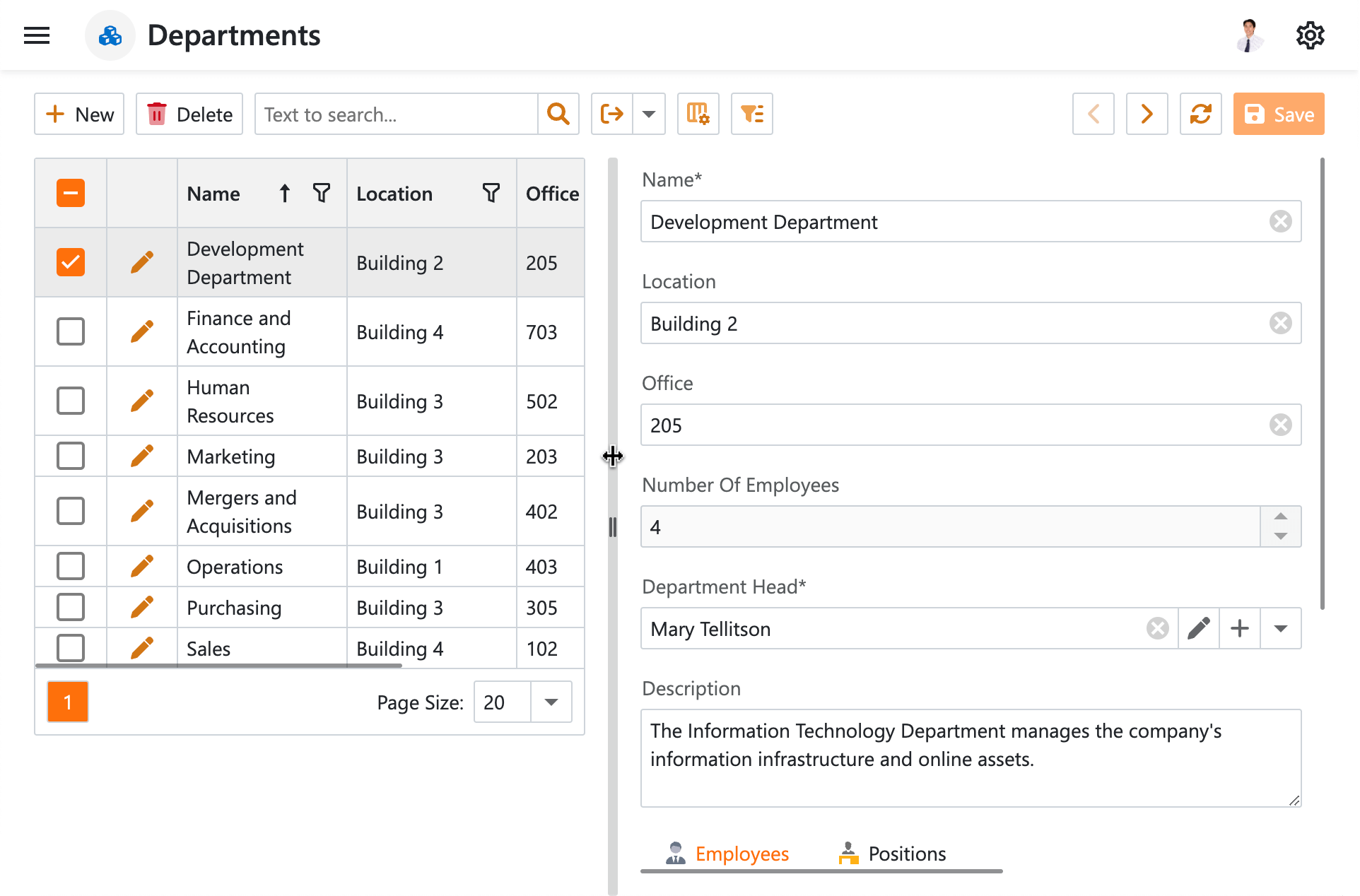Uncheck the Development Department row
This screenshot has height=896, width=1360.
70,261
